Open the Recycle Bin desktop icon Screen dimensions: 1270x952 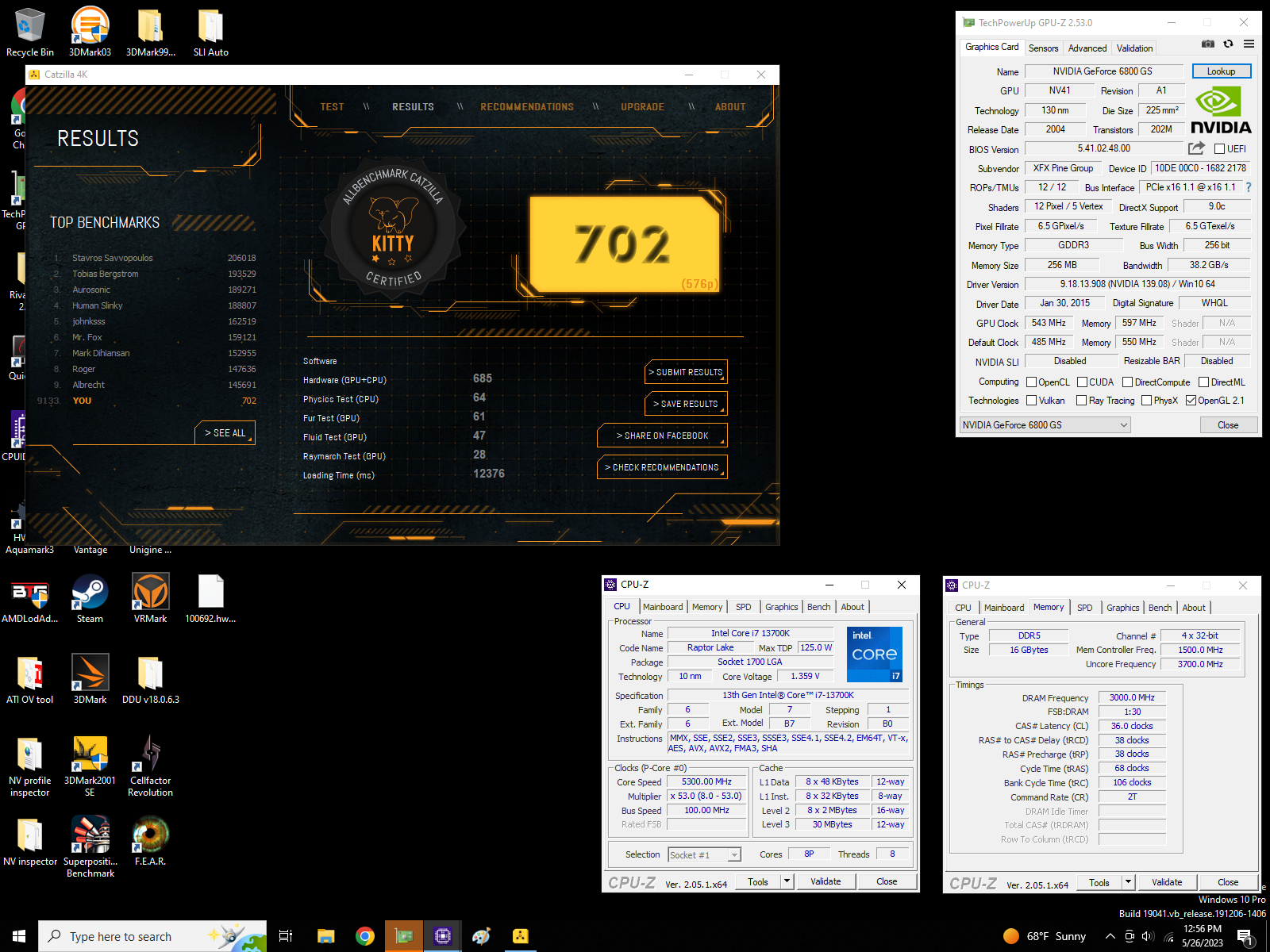coord(29,32)
